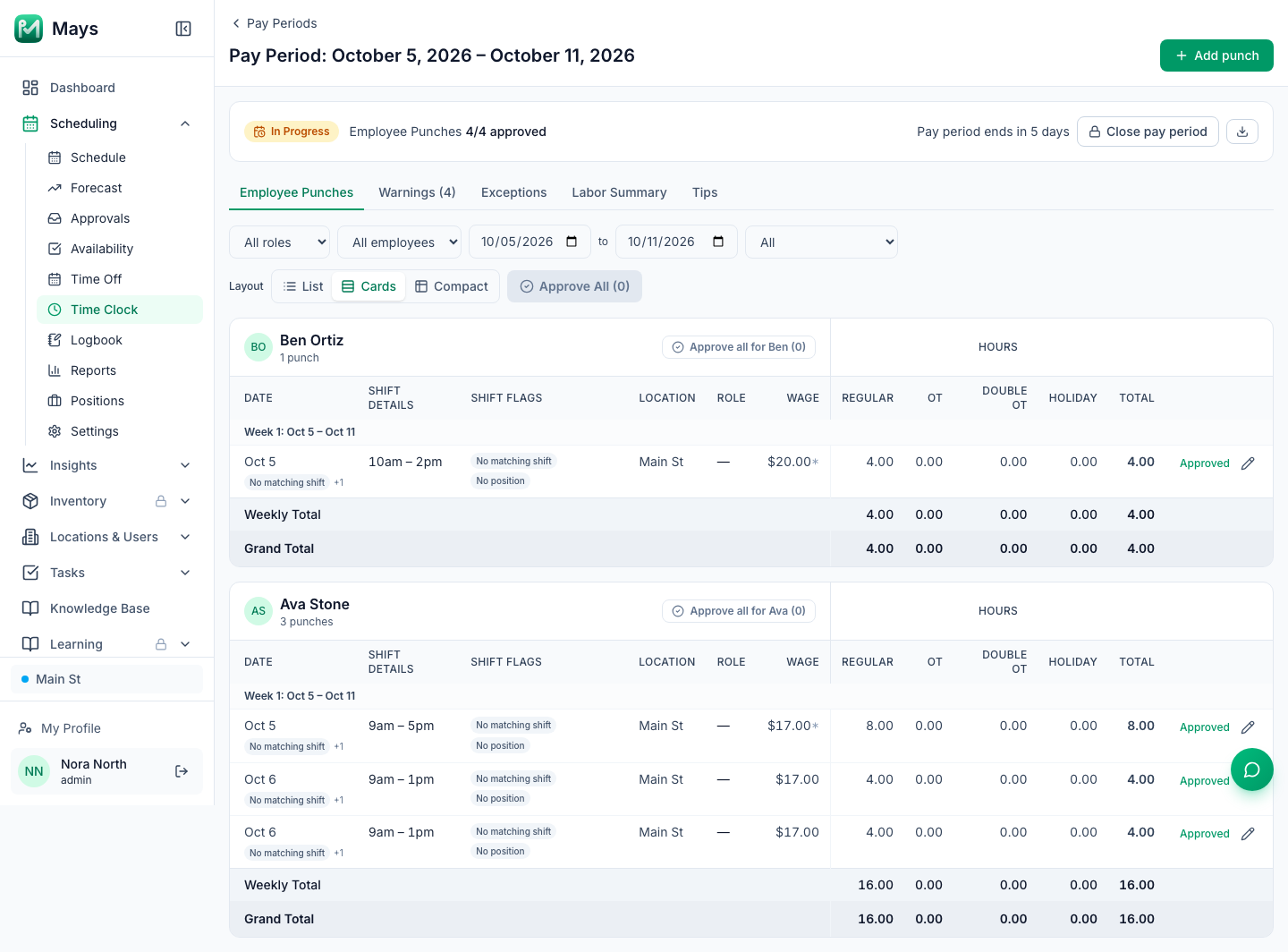Open the All status filter dropdown

click(x=821, y=242)
